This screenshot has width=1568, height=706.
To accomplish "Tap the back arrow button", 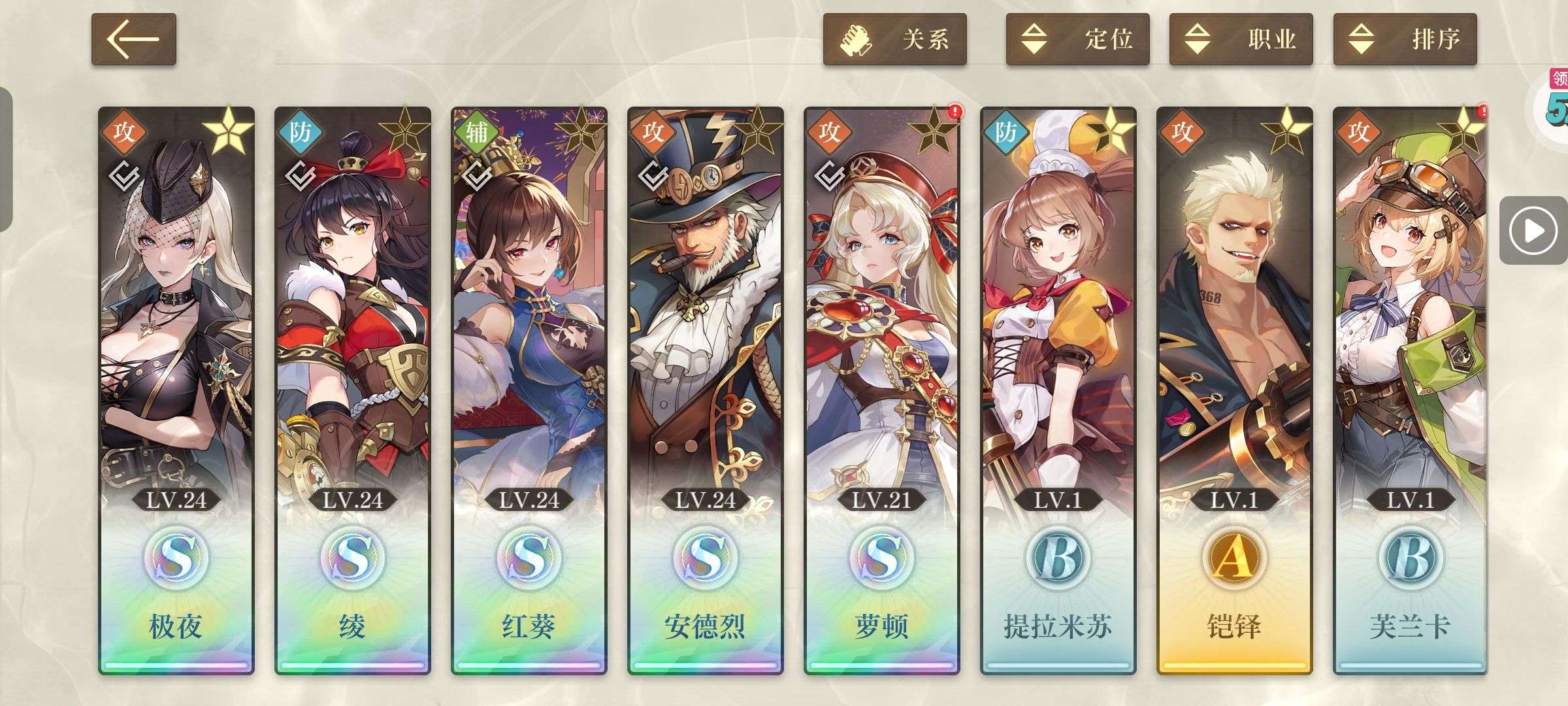I will coord(133,39).
